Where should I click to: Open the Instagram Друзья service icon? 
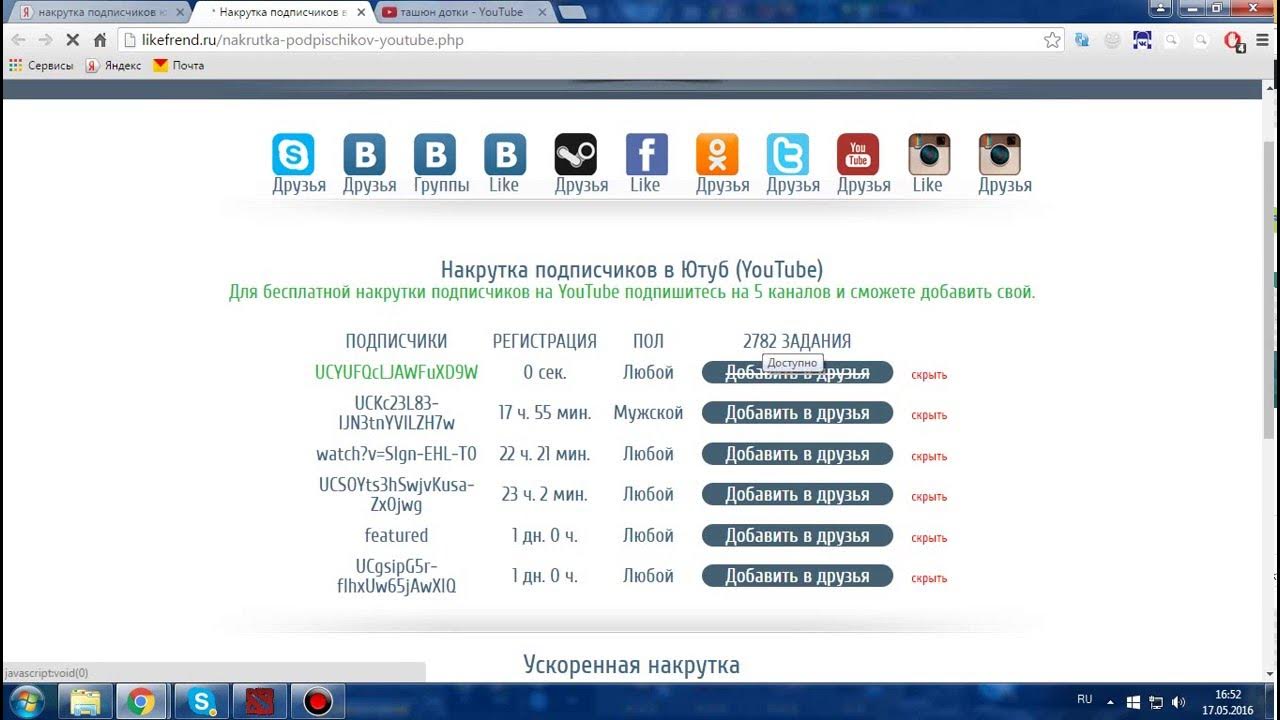[1000, 155]
